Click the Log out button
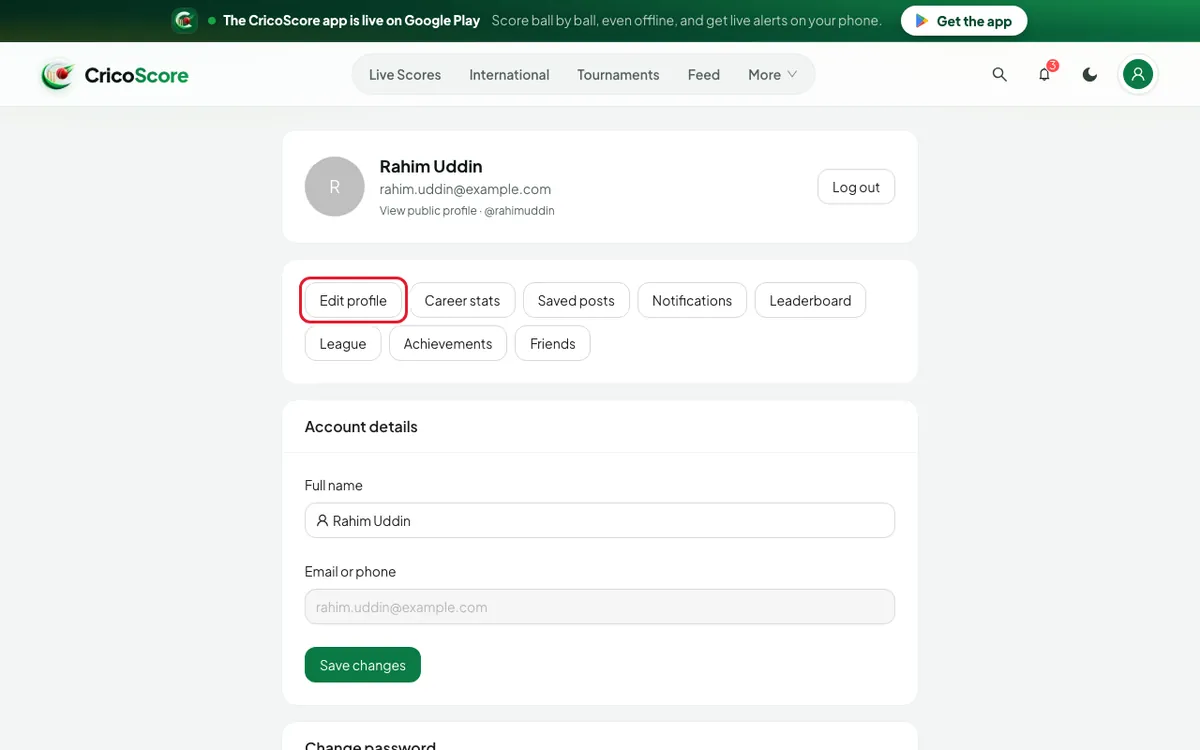 coord(856,187)
